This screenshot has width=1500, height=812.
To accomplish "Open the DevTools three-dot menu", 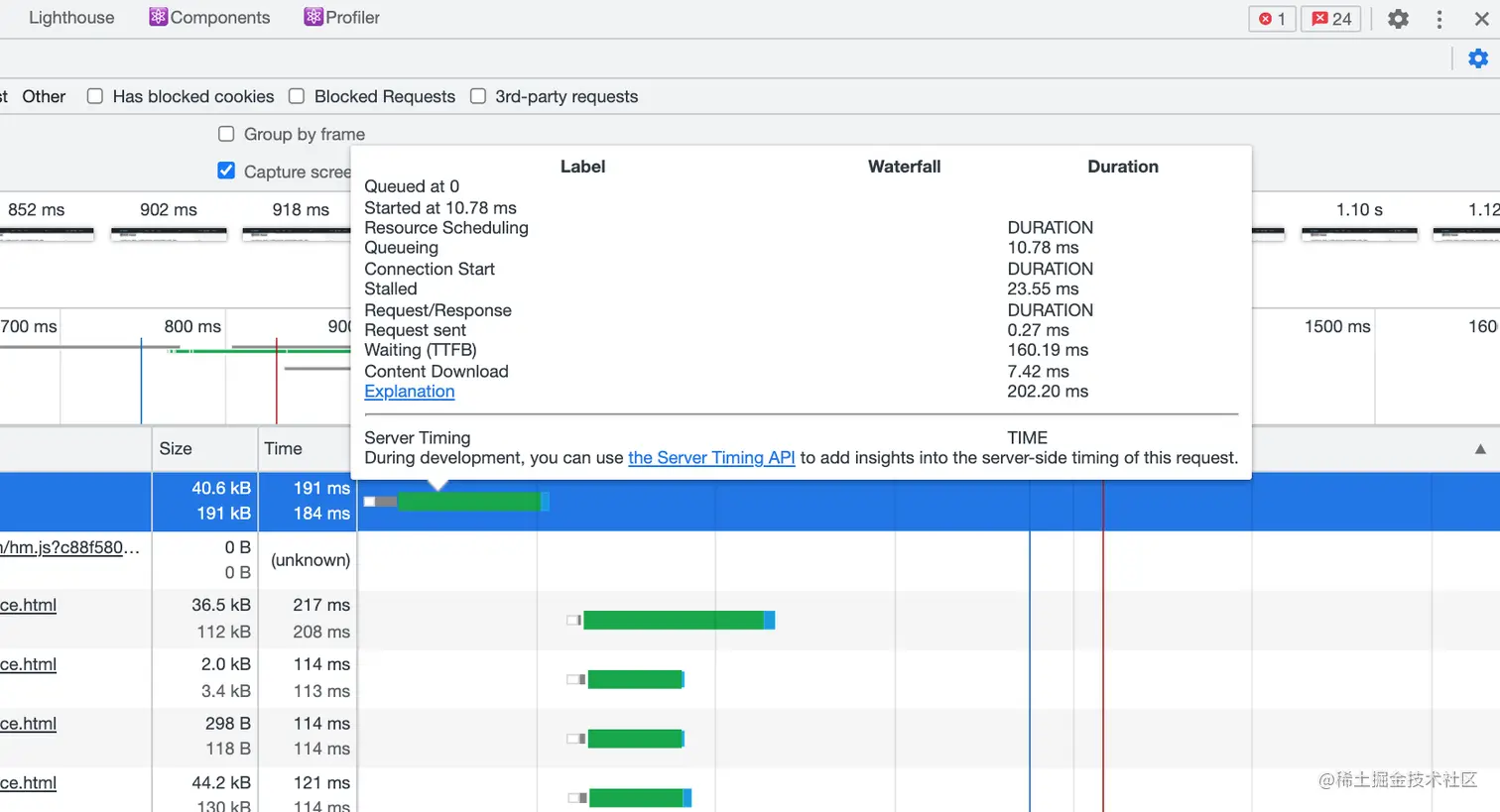I will (x=1439, y=19).
